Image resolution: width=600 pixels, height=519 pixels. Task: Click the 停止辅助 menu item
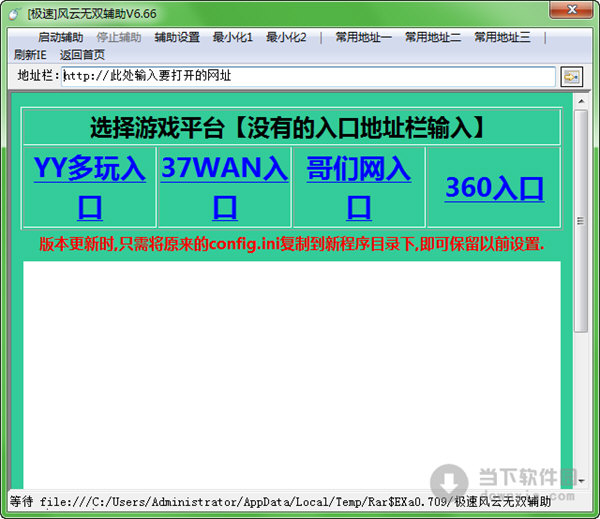tap(119, 37)
